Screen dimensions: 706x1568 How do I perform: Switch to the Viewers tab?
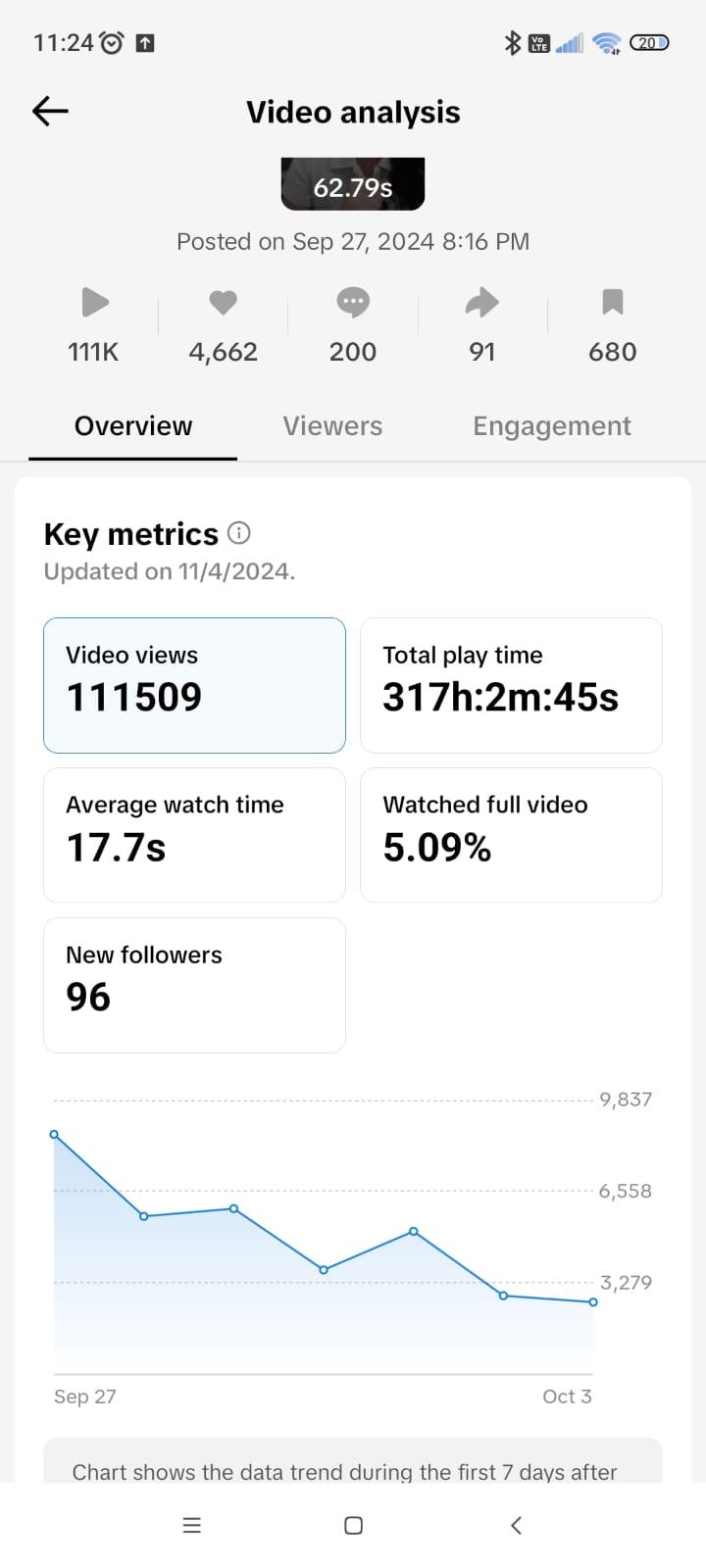tap(332, 426)
